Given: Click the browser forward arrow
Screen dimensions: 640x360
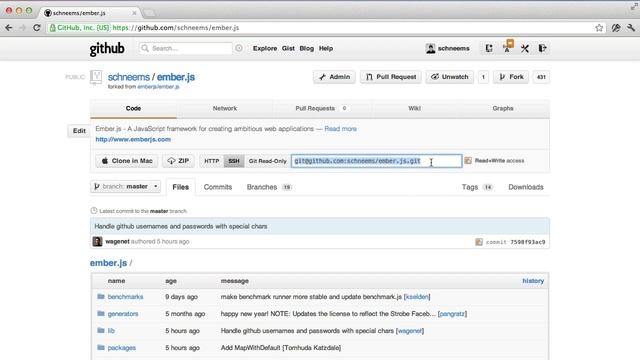Looking at the screenshot, I should [23, 28].
